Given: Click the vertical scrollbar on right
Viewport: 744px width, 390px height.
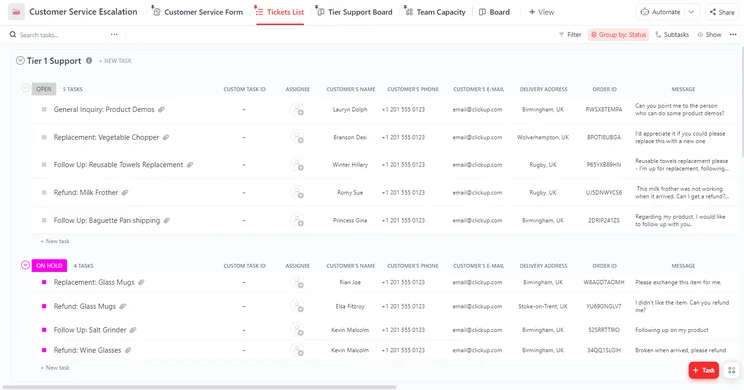Looking at the screenshot, I should point(742,102).
